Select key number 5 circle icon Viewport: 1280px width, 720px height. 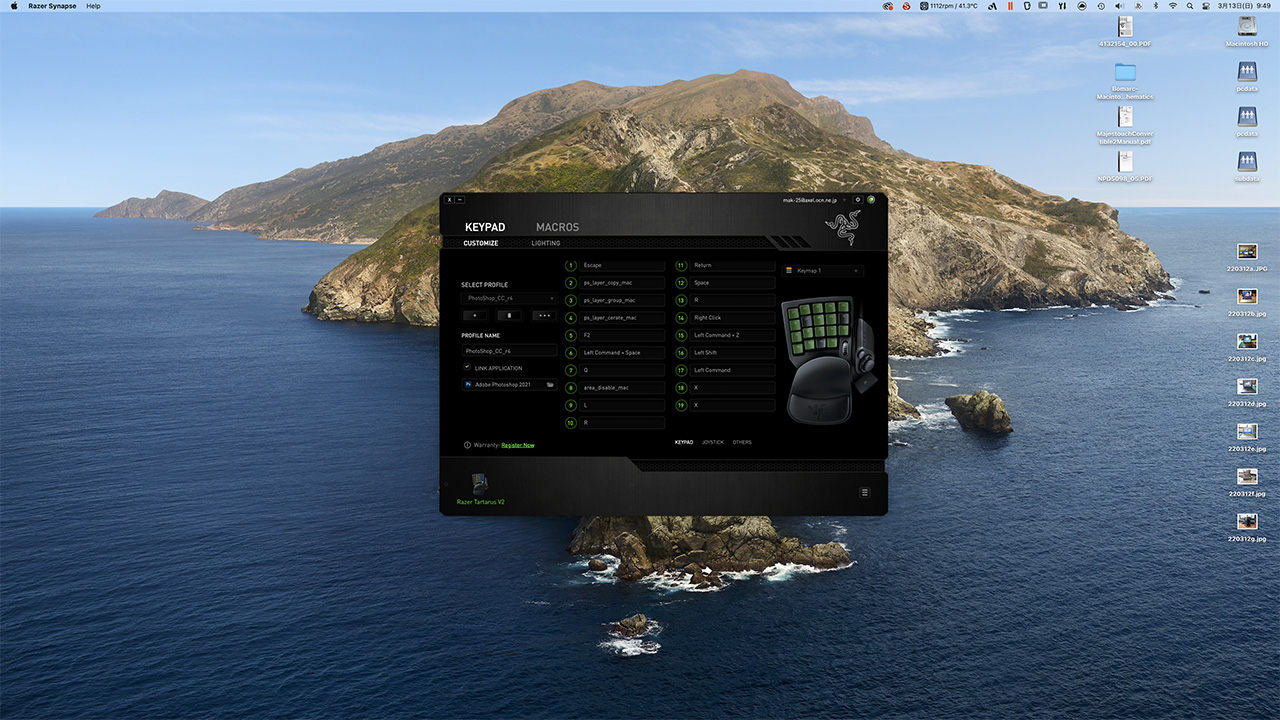tap(571, 335)
